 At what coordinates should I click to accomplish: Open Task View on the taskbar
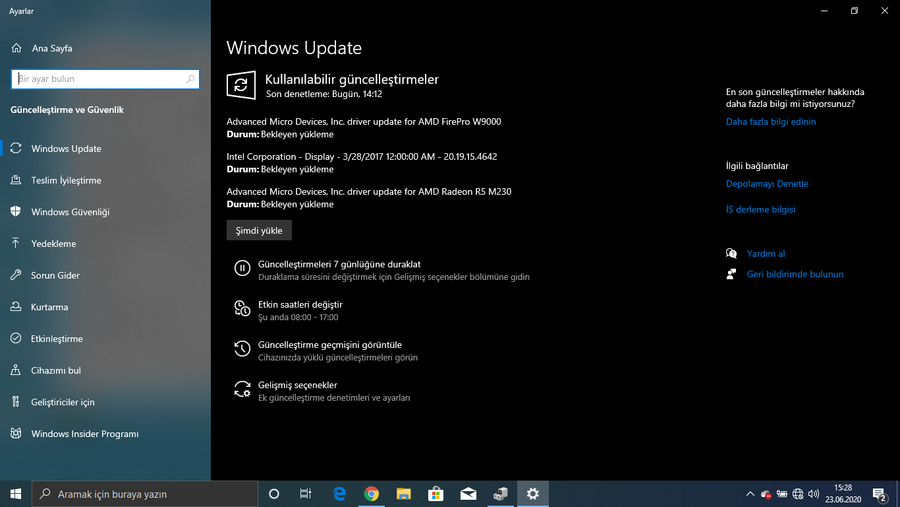(x=305, y=494)
